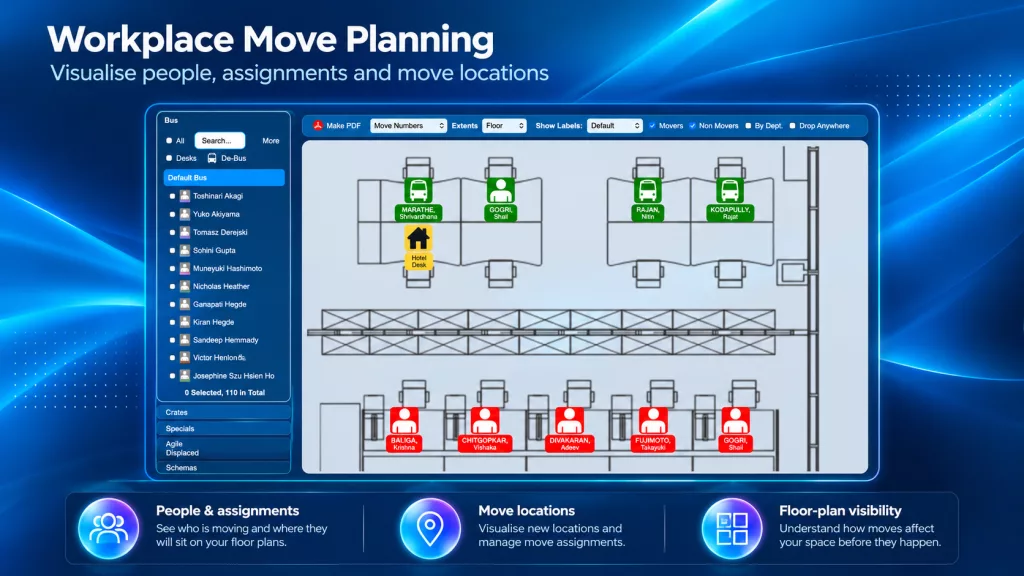Click Kiran Hegde's avatar icon
1024x576 pixels.
tap(185, 322)
